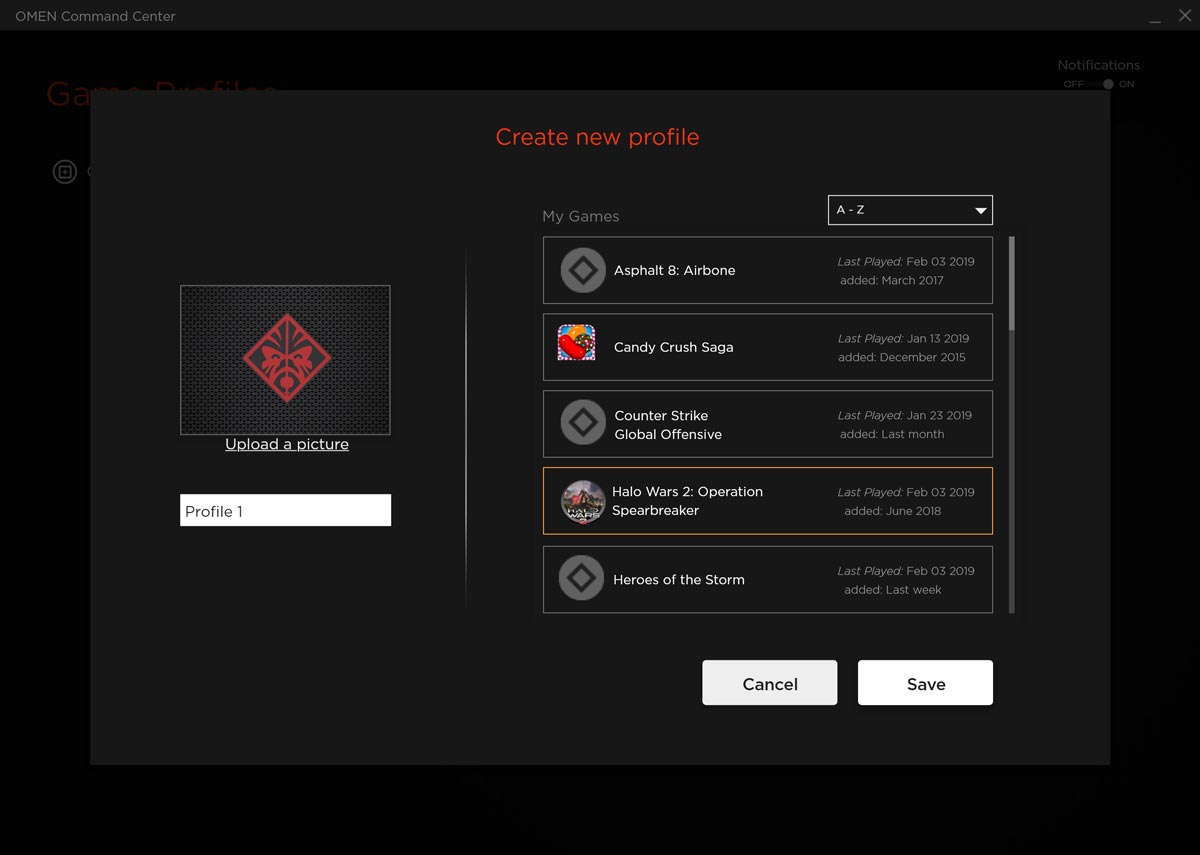The image size is (1200, 855).
Task: Save the new game profile
Action: point(924,683)
